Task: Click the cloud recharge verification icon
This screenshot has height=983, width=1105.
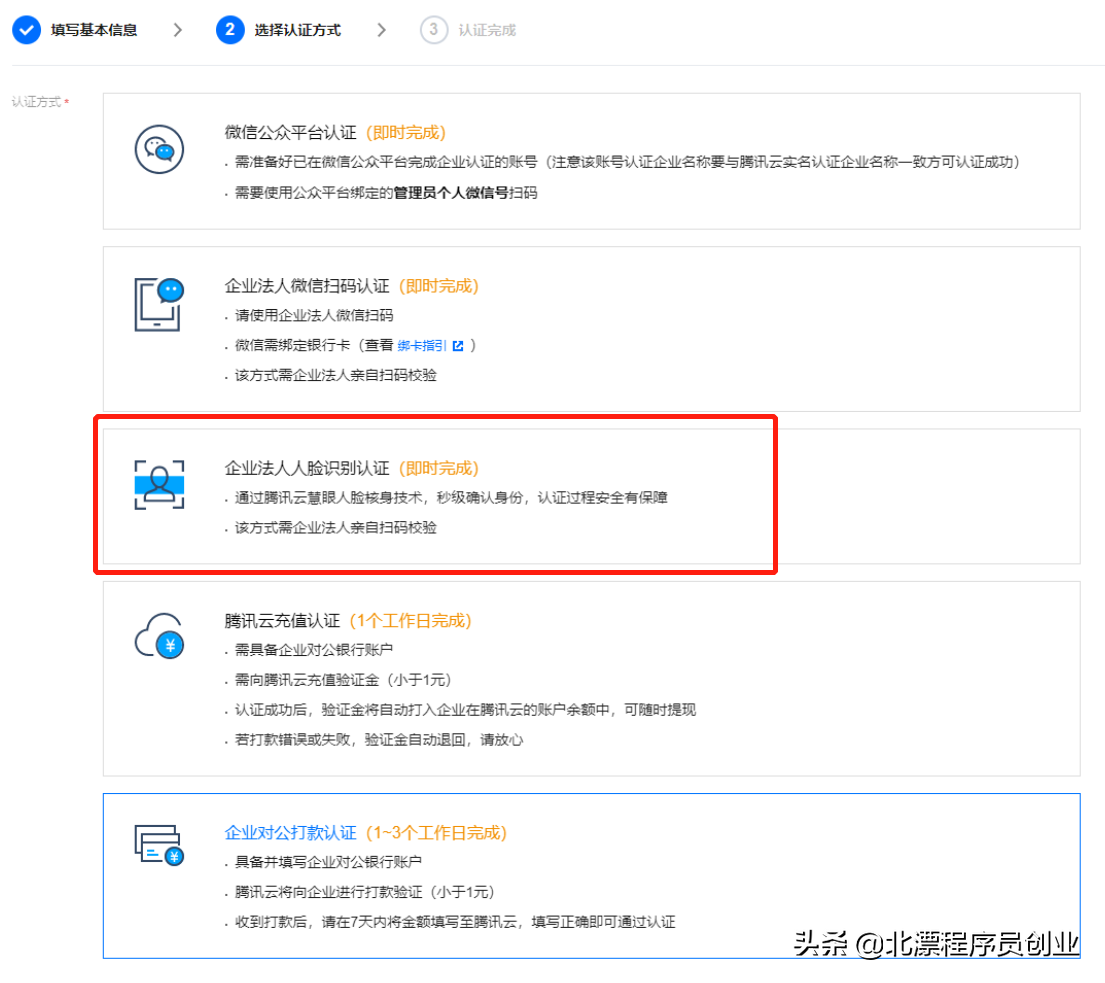Action: pos(159,636)
